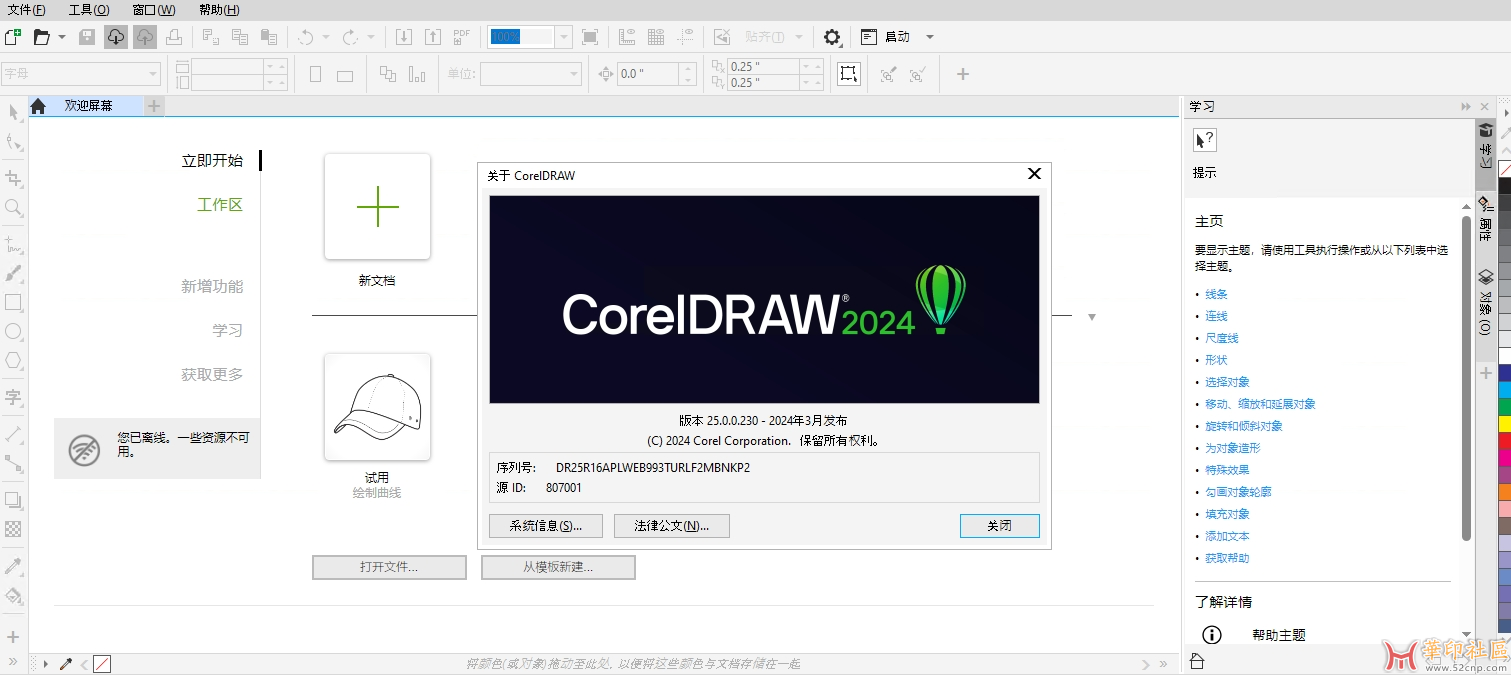1511x675 pixels.
Task: Click the open folder icon
Action: (x=42, y=37)
